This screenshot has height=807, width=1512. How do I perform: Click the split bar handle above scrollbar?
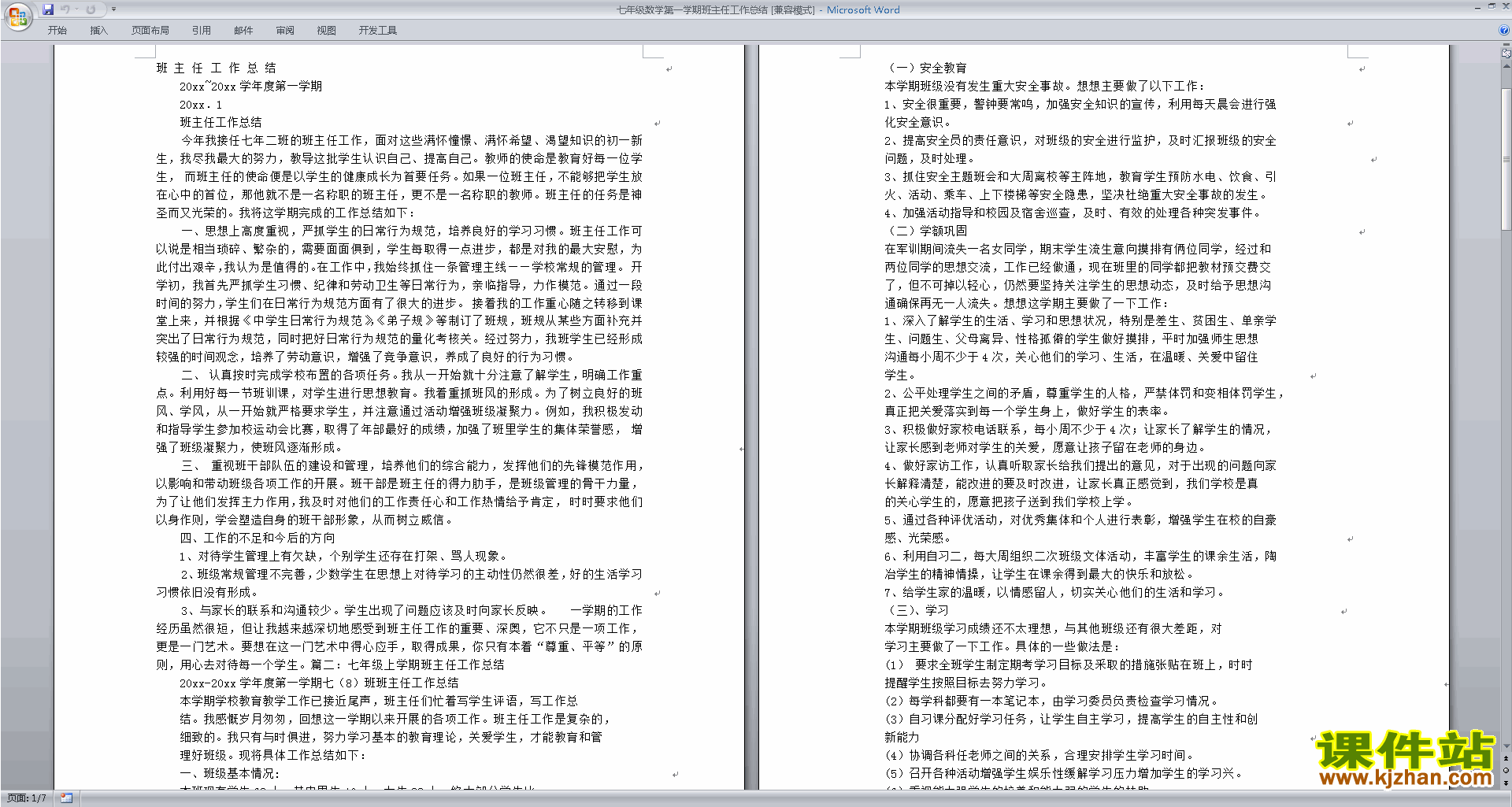(x=1506, y=45)
